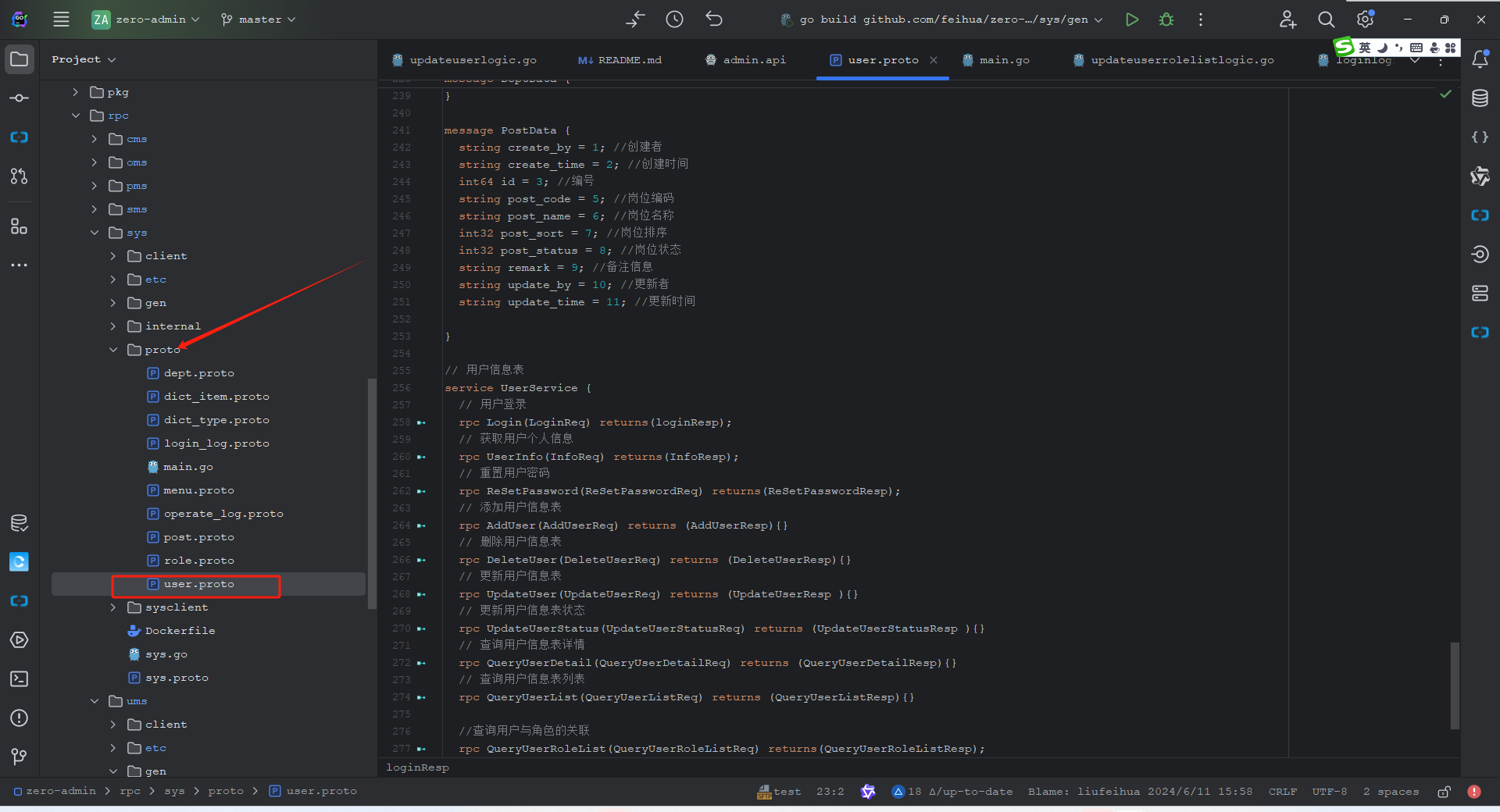Open the Commit tool window
Viewport: 1500px width, 812px height.
pyautogui.click(x=20, y=98)
